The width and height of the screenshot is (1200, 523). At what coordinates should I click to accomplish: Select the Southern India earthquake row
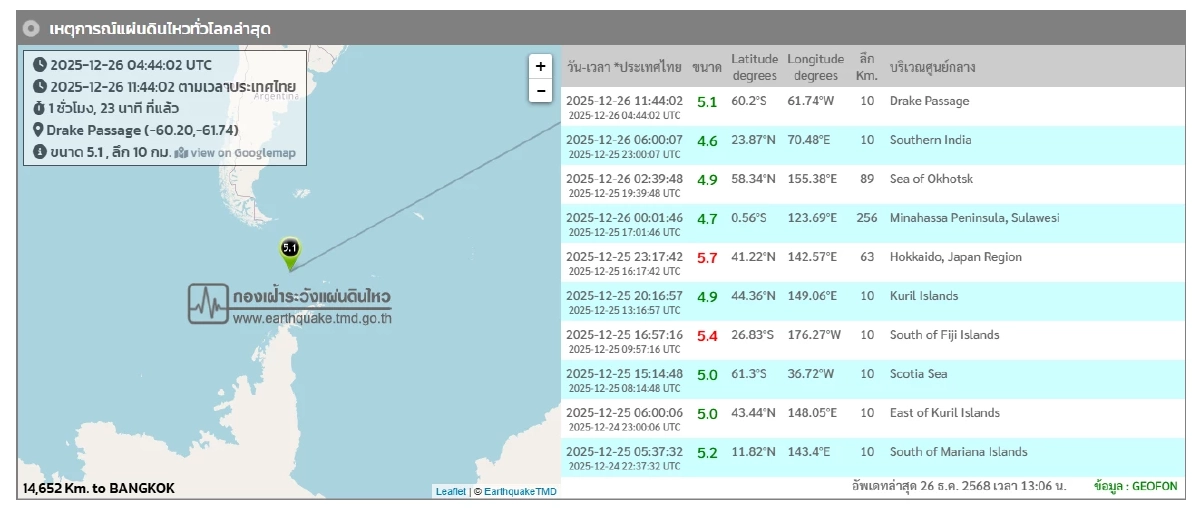tap(870, 146)
